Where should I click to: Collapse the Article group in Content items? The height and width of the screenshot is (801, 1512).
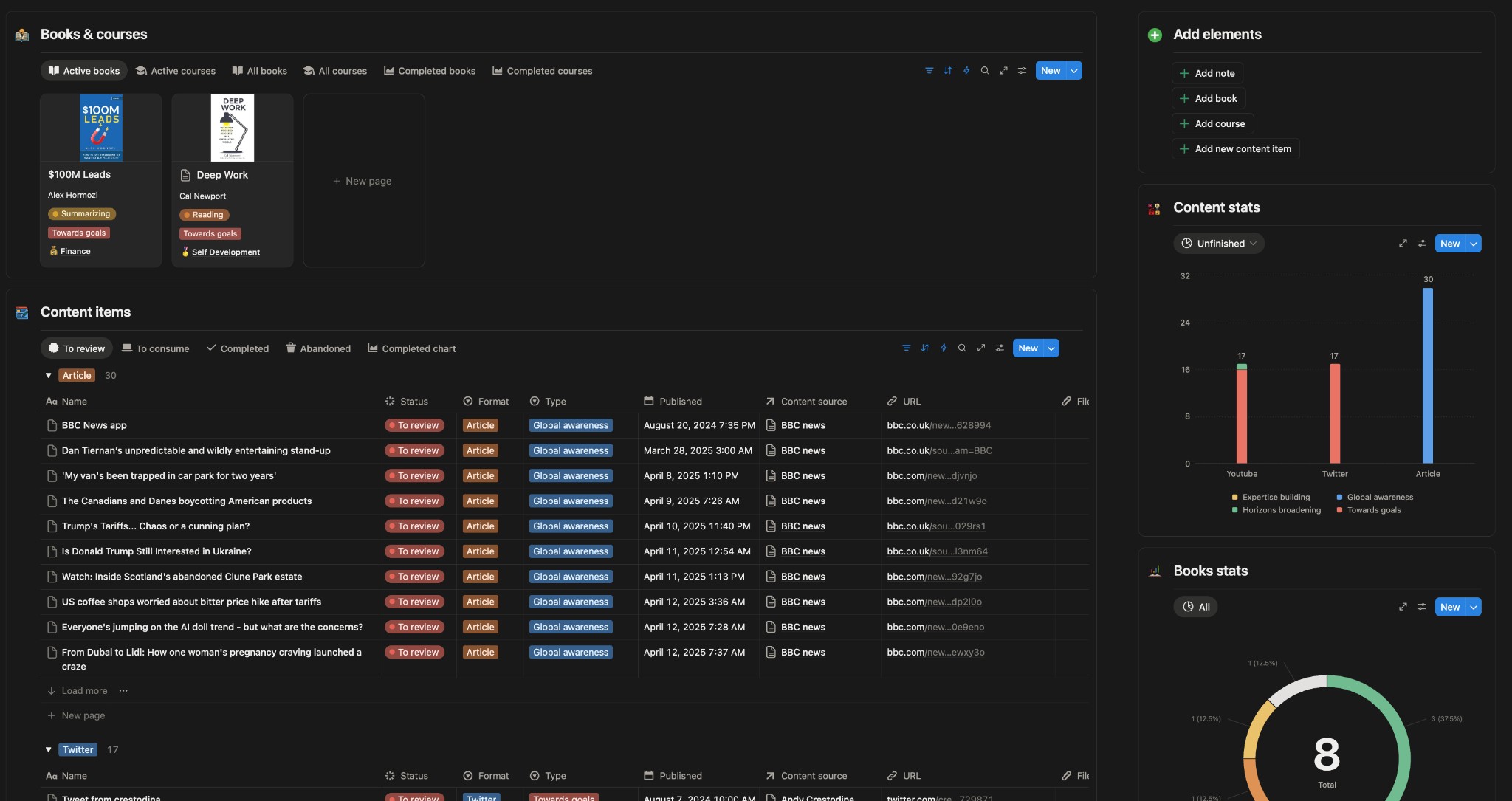pyautogui.click(x=47, y=375)
